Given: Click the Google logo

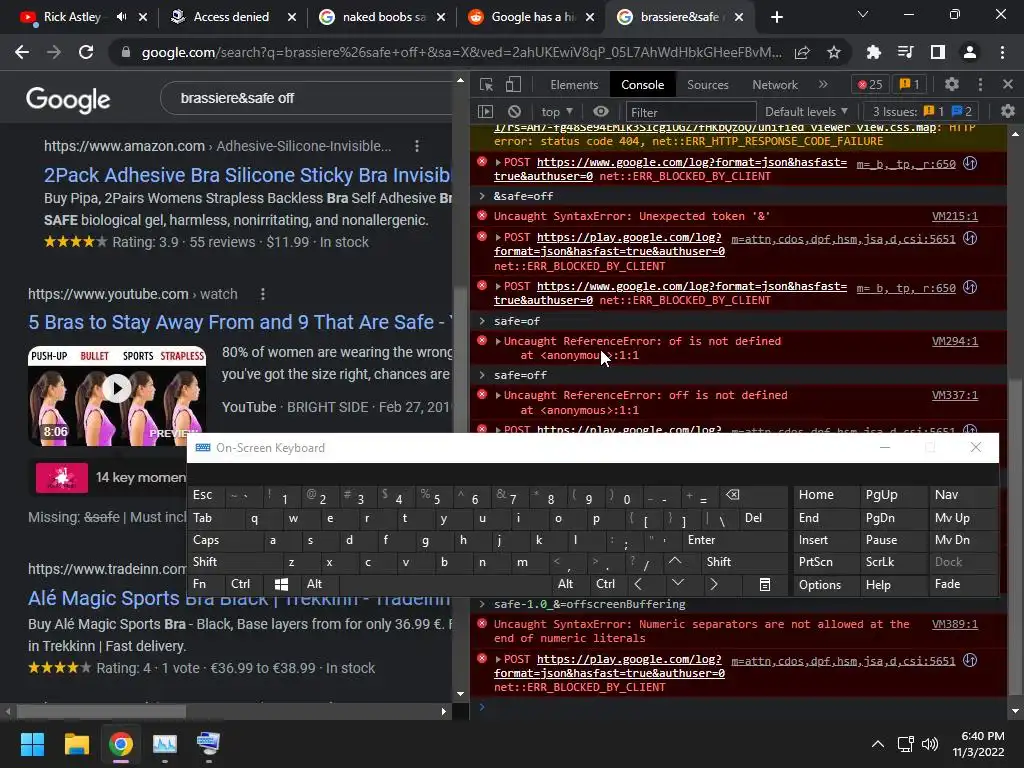Looking at the screenshot, I should (68, 99).
